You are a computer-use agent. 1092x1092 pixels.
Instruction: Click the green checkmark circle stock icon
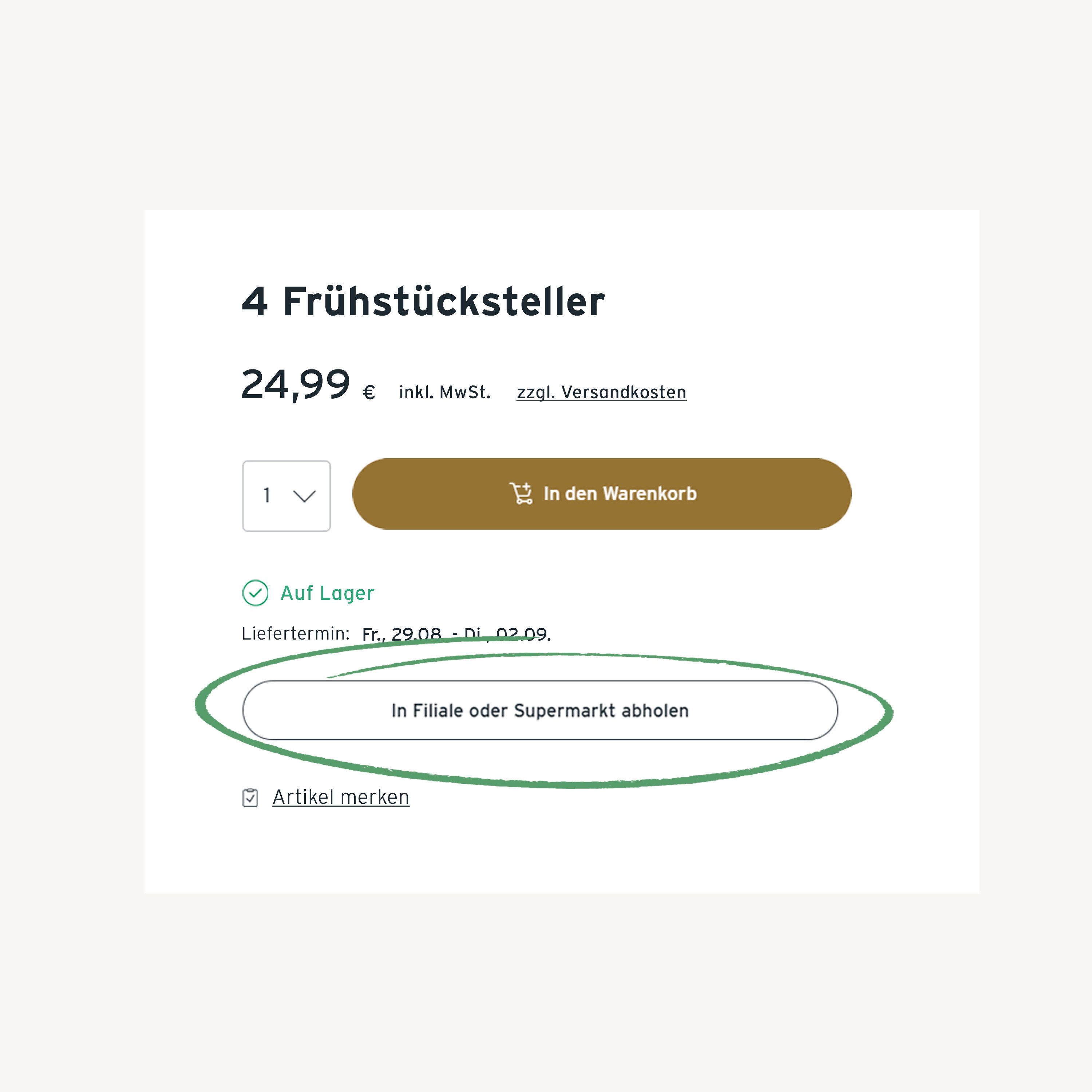click(x=255, y=593)
